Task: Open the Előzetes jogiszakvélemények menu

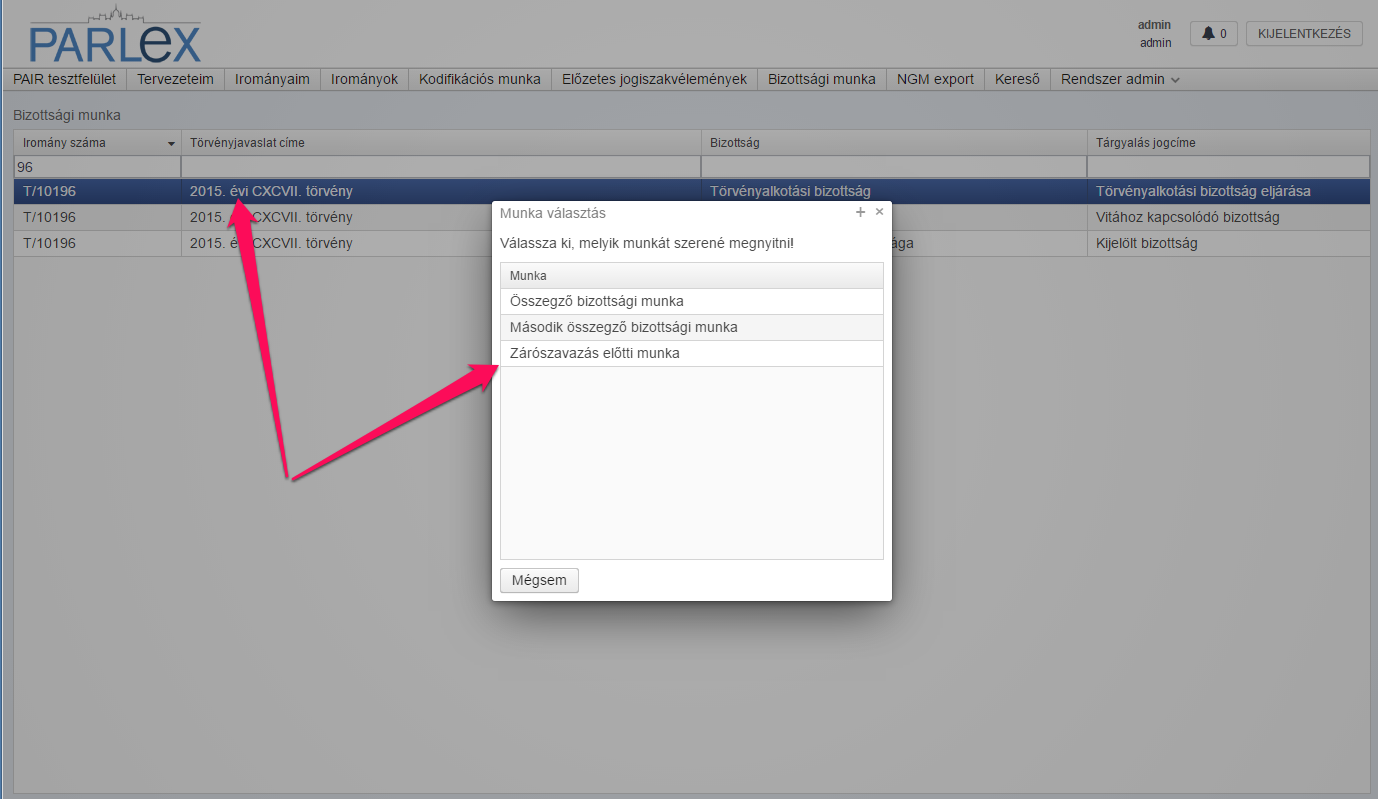Action: [654, 79]
